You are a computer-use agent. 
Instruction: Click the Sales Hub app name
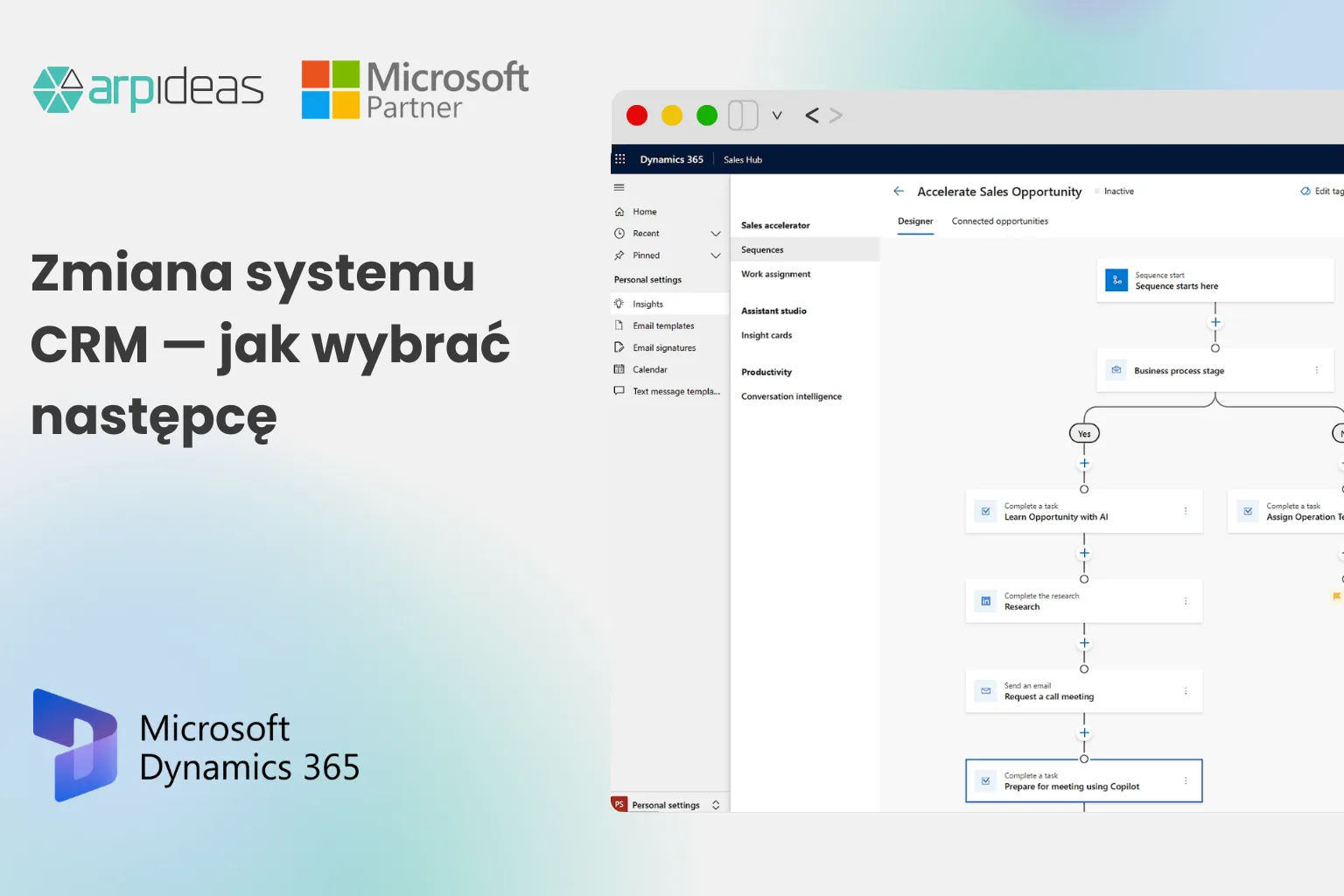point(743,160)
